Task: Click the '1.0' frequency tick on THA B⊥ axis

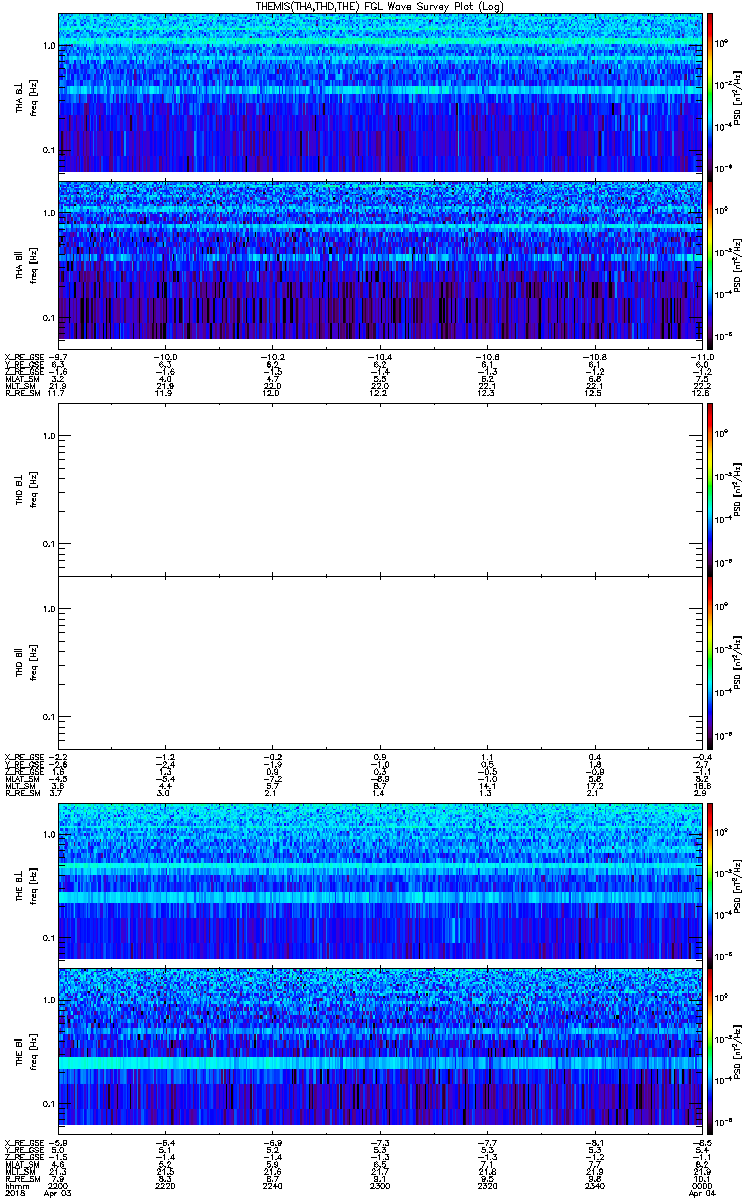Action: pos(48,46)
